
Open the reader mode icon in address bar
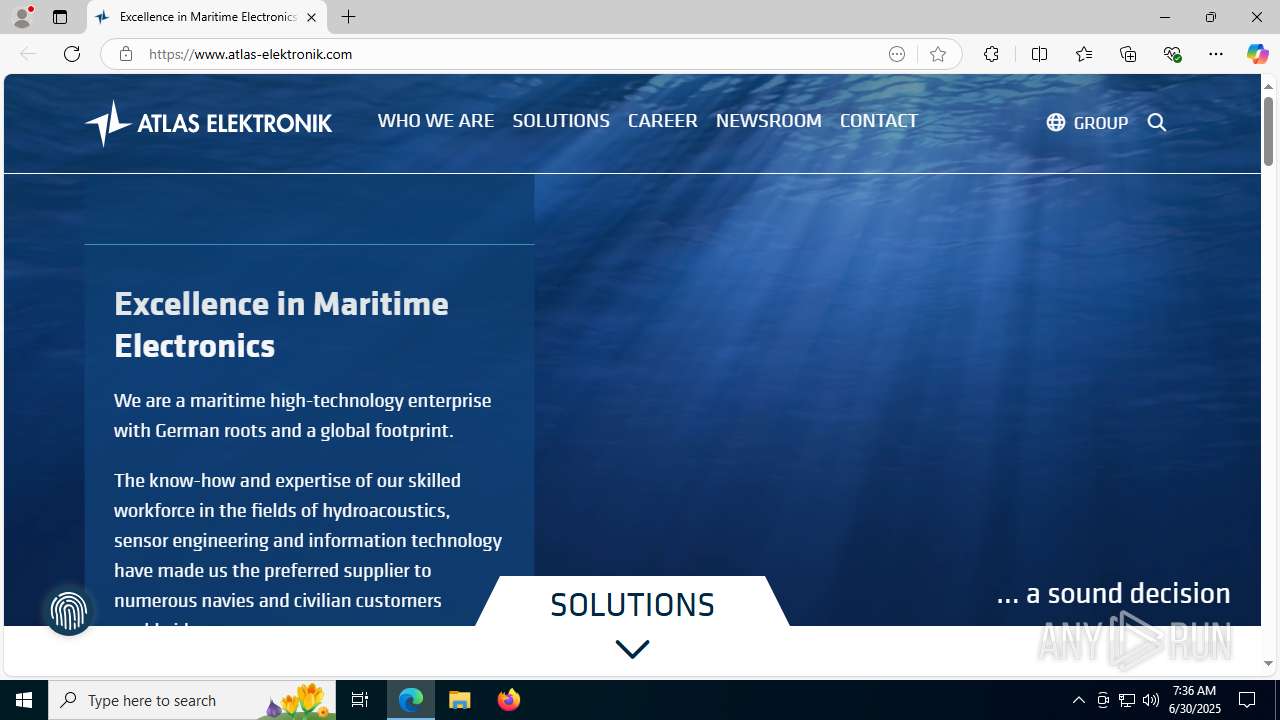897,54
